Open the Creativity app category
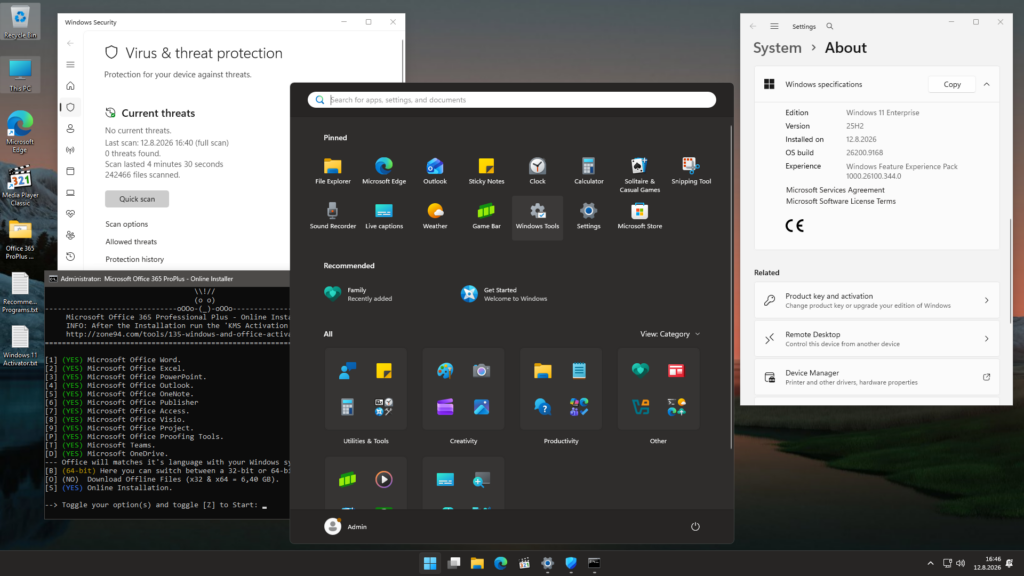This screenshot has height=576, width=1024. pyautogui.click(x=463, y=389)
